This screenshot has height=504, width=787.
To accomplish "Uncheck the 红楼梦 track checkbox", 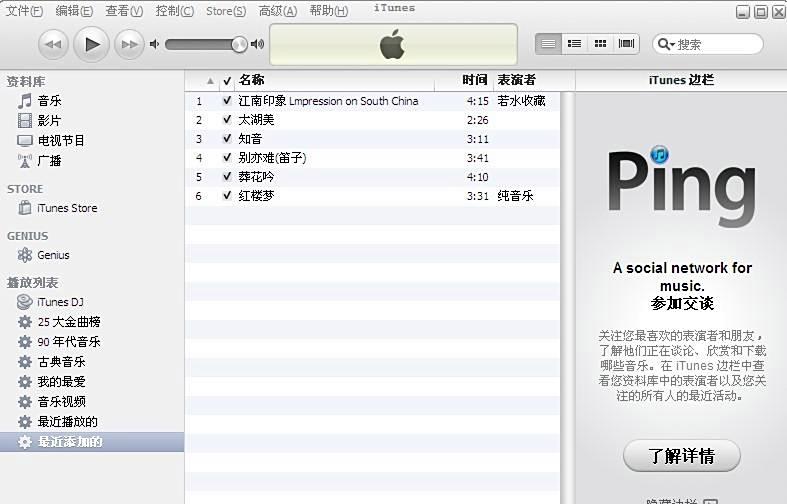I will pos(227,196).
